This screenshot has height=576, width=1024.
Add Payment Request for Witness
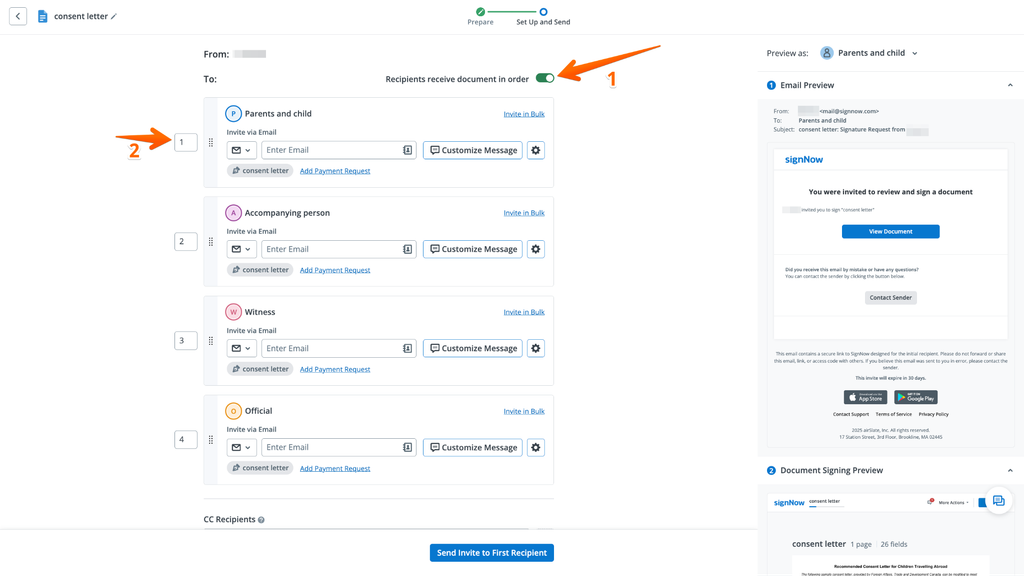(x=335, y=370)
